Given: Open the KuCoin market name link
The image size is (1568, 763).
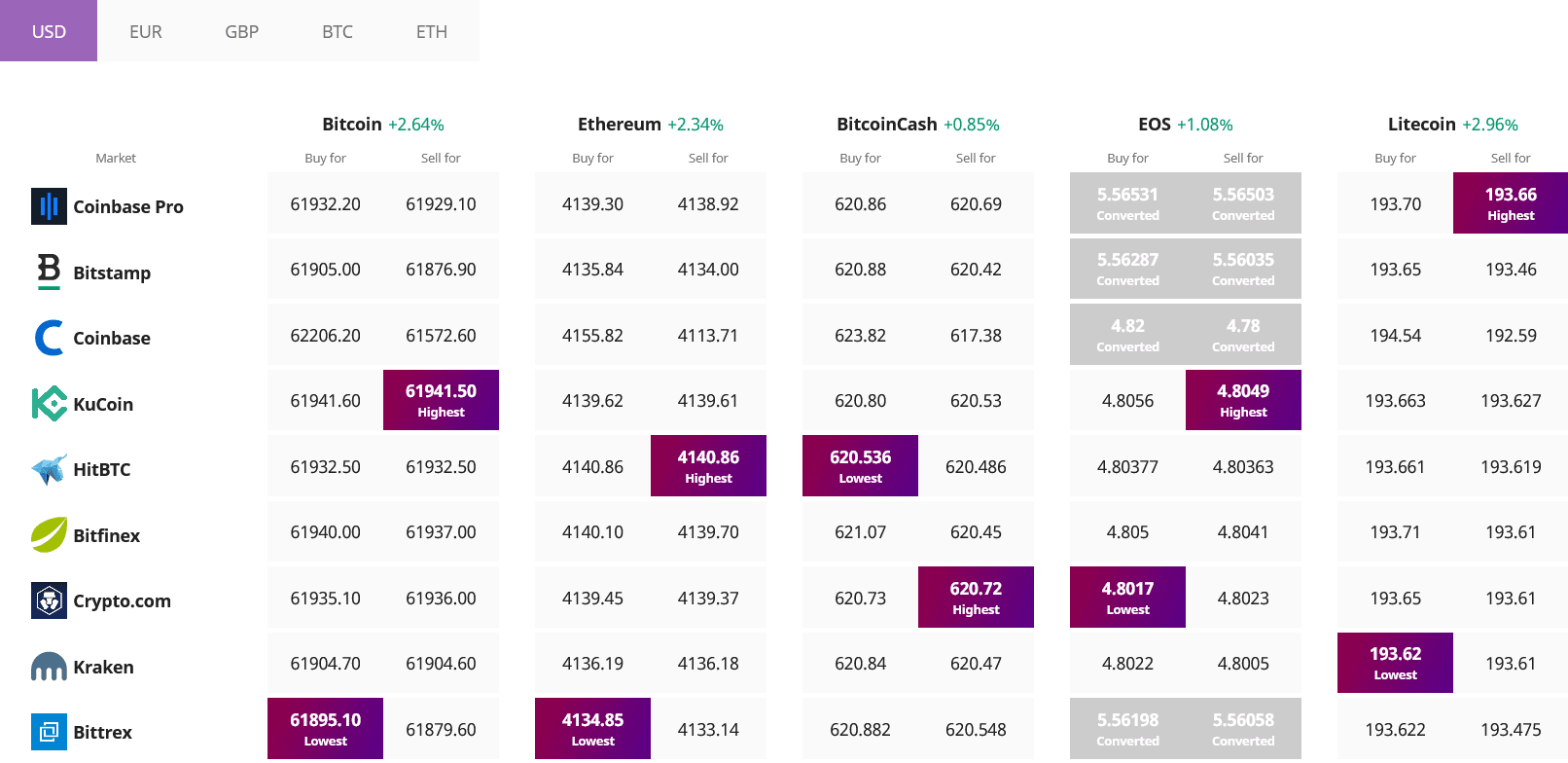Looking at the screenshot, I should [103, 404].
